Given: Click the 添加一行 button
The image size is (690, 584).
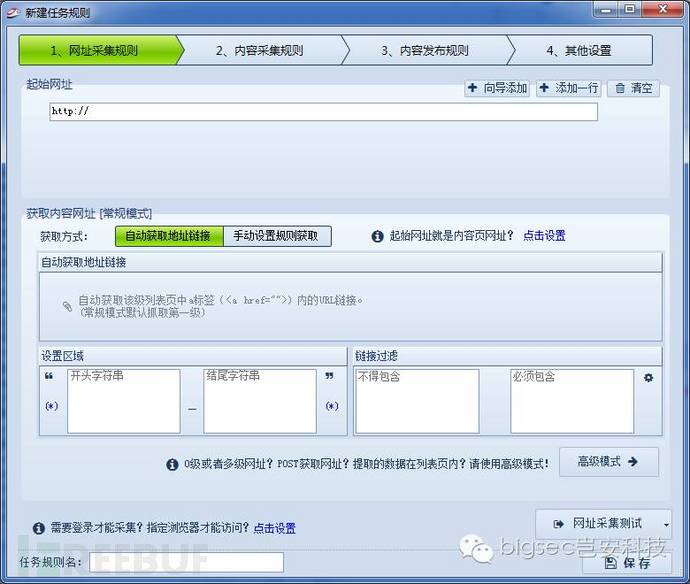Looking at the screenshot, I should pyautogui.click(x=569, y=88).
